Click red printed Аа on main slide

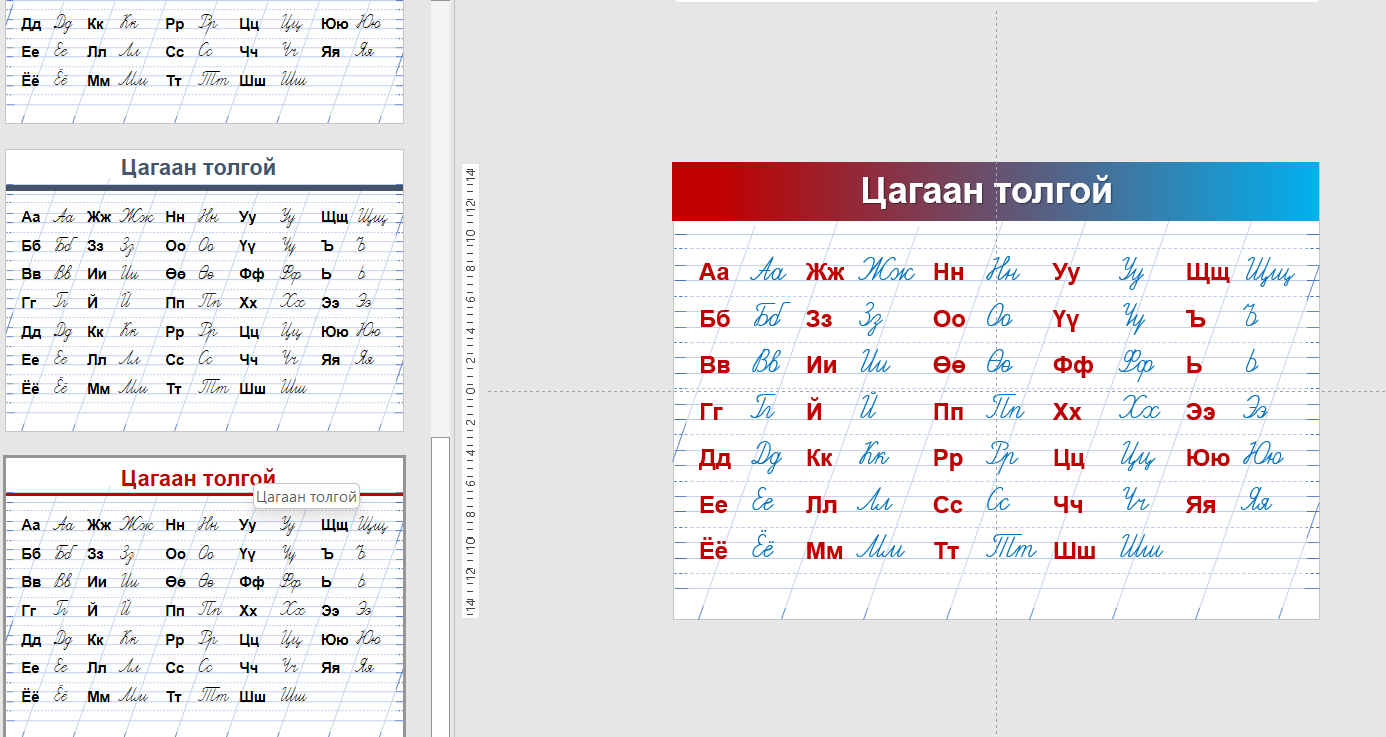(714, 272)
